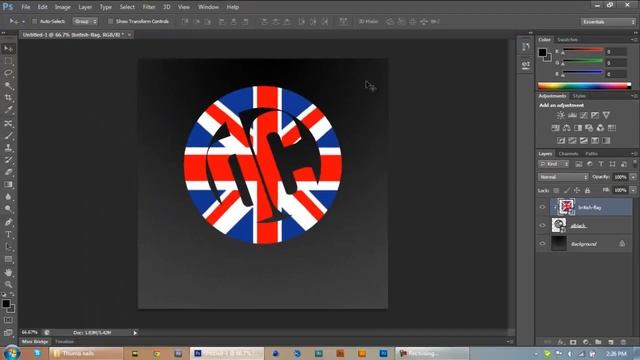Switch to the Paths tab
The height and width of the screenshot is (360, 640).
pos(591,154)
